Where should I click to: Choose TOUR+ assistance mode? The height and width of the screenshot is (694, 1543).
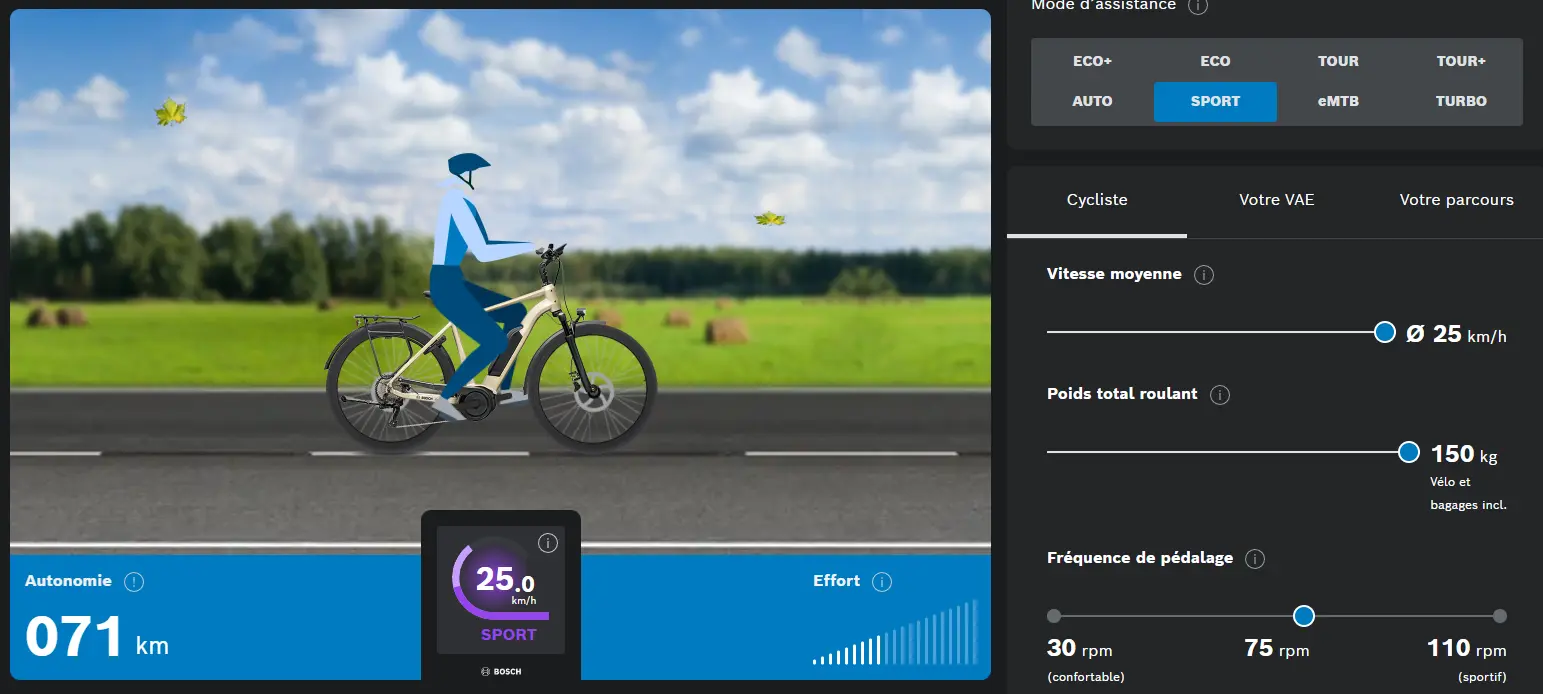[x=1461, y=61]
